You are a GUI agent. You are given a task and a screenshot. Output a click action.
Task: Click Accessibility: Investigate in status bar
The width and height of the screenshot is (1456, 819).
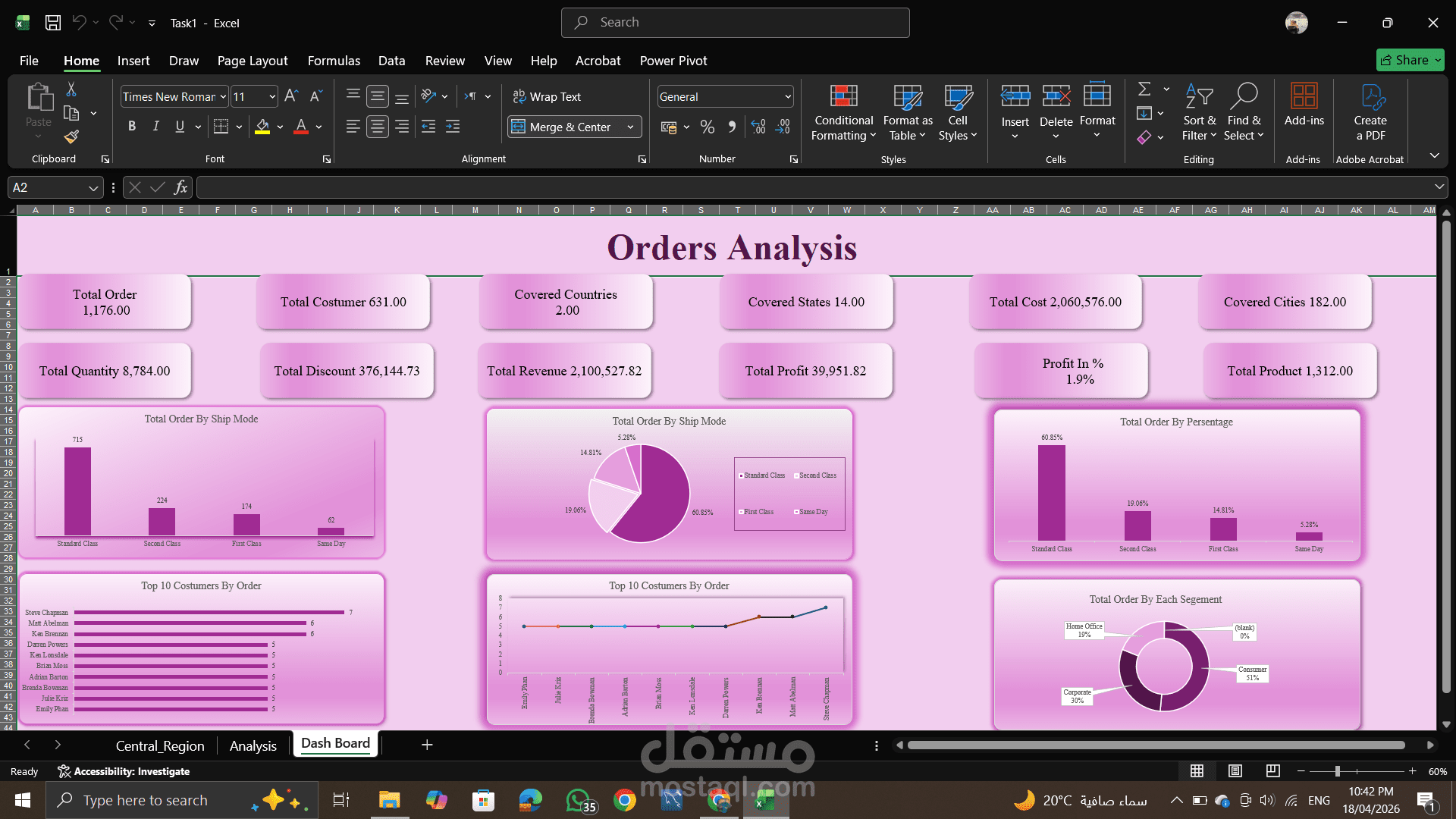click(x=124, y=771)
